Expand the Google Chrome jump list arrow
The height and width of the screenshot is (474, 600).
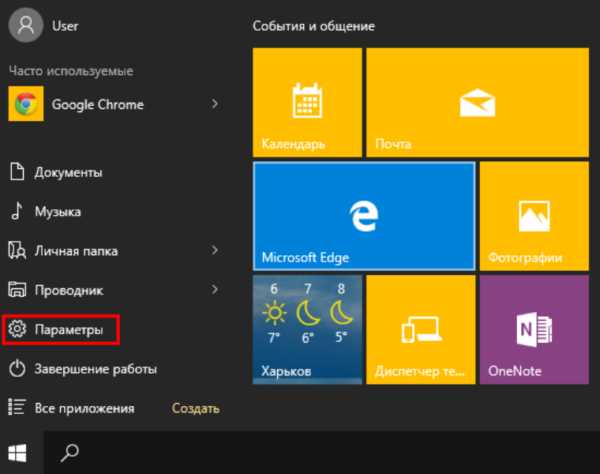pos(215,104)
